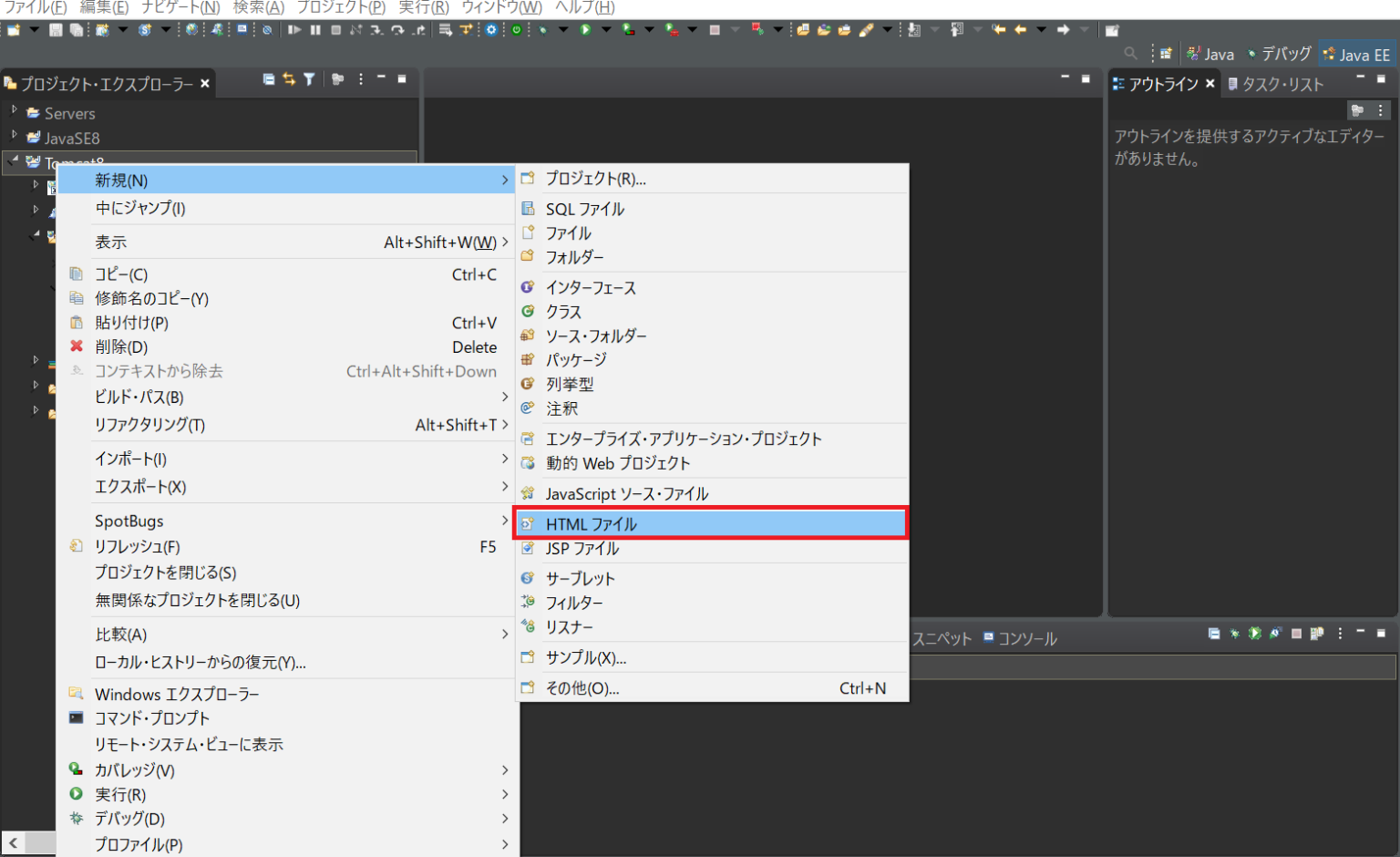Open the Run button dropdown arrow

point(606,31)
